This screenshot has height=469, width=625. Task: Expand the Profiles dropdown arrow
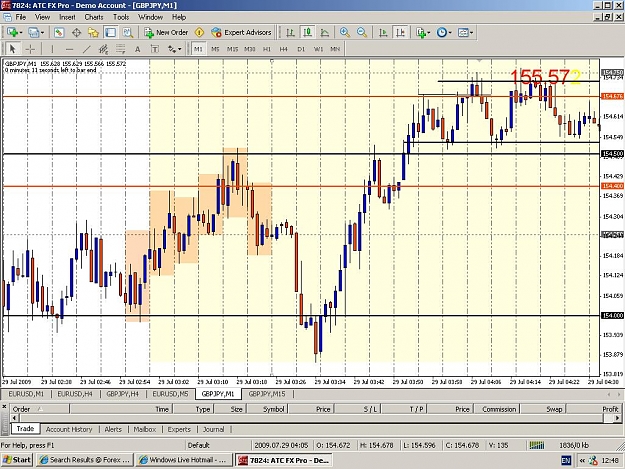[x=42, y=33]
